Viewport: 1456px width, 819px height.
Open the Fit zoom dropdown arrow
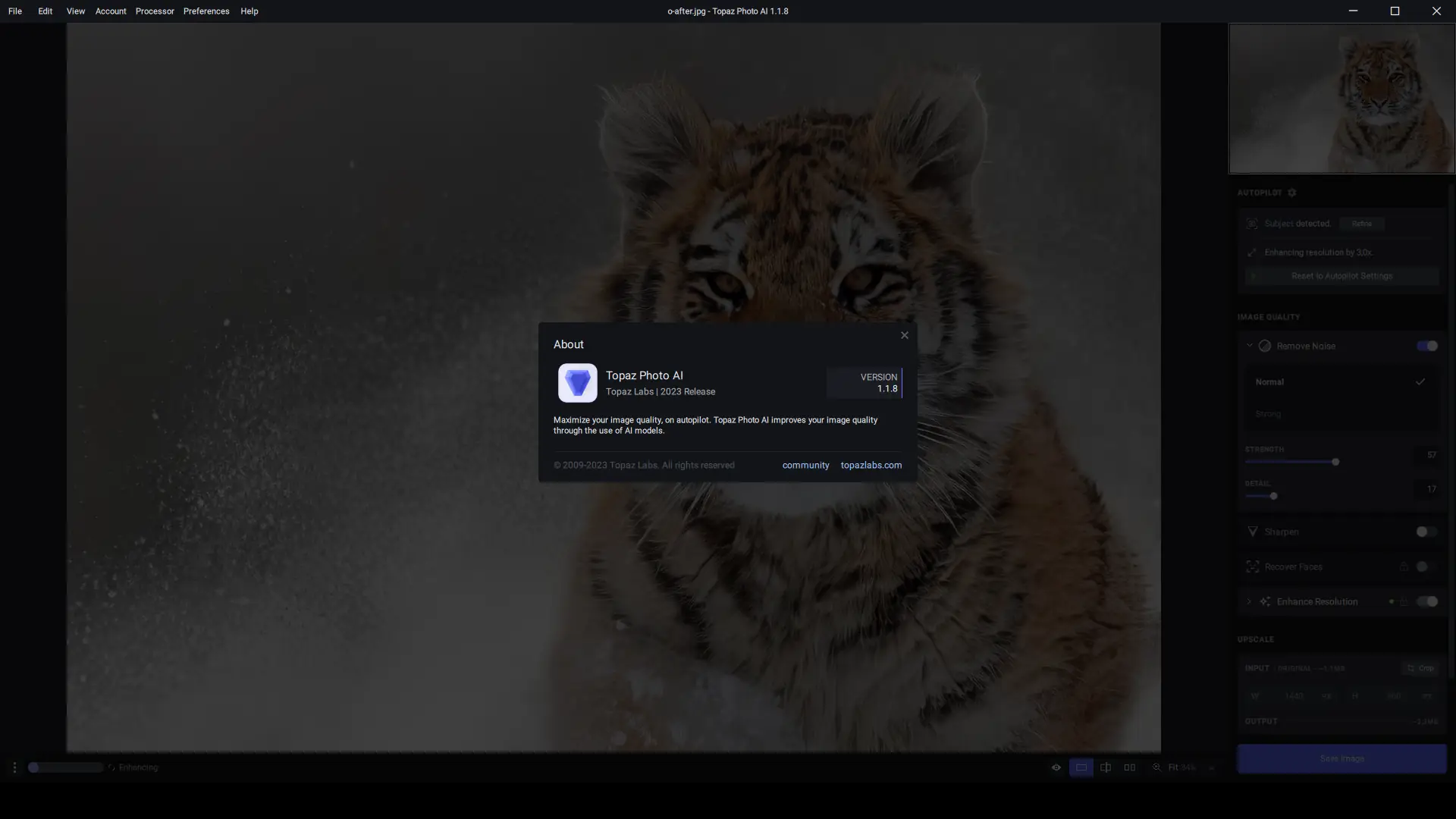(x=1211, y=768)
